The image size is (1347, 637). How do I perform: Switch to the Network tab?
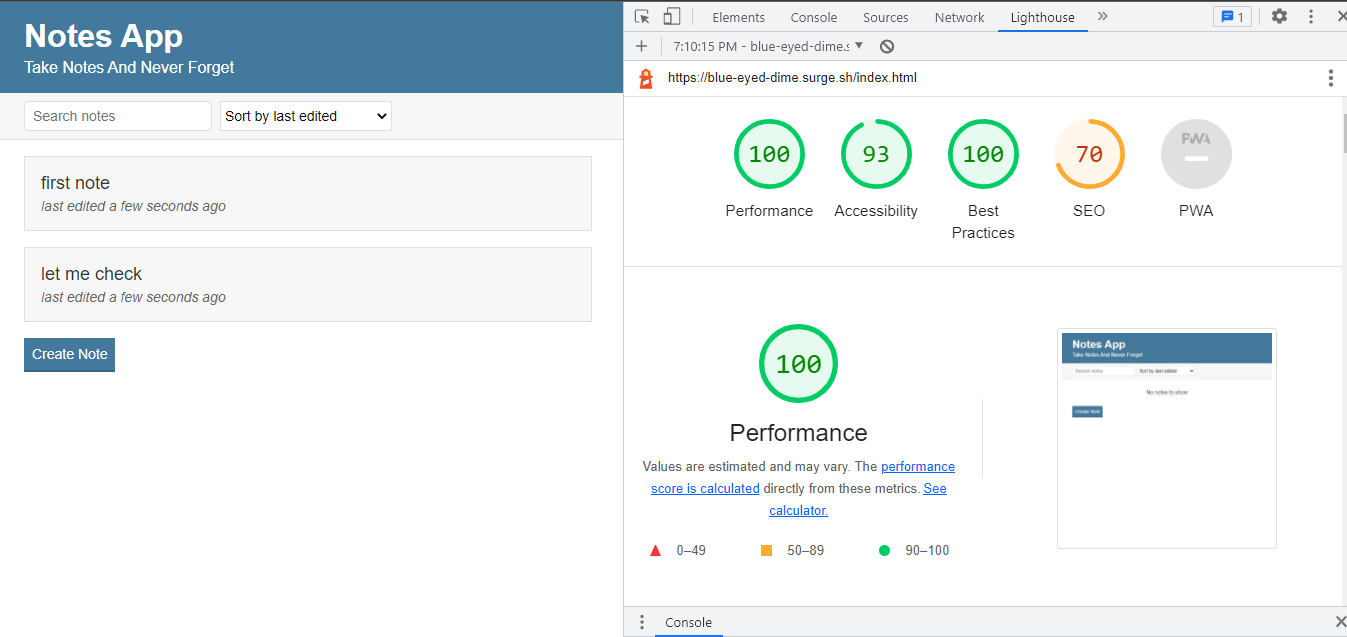coord(960,17)
